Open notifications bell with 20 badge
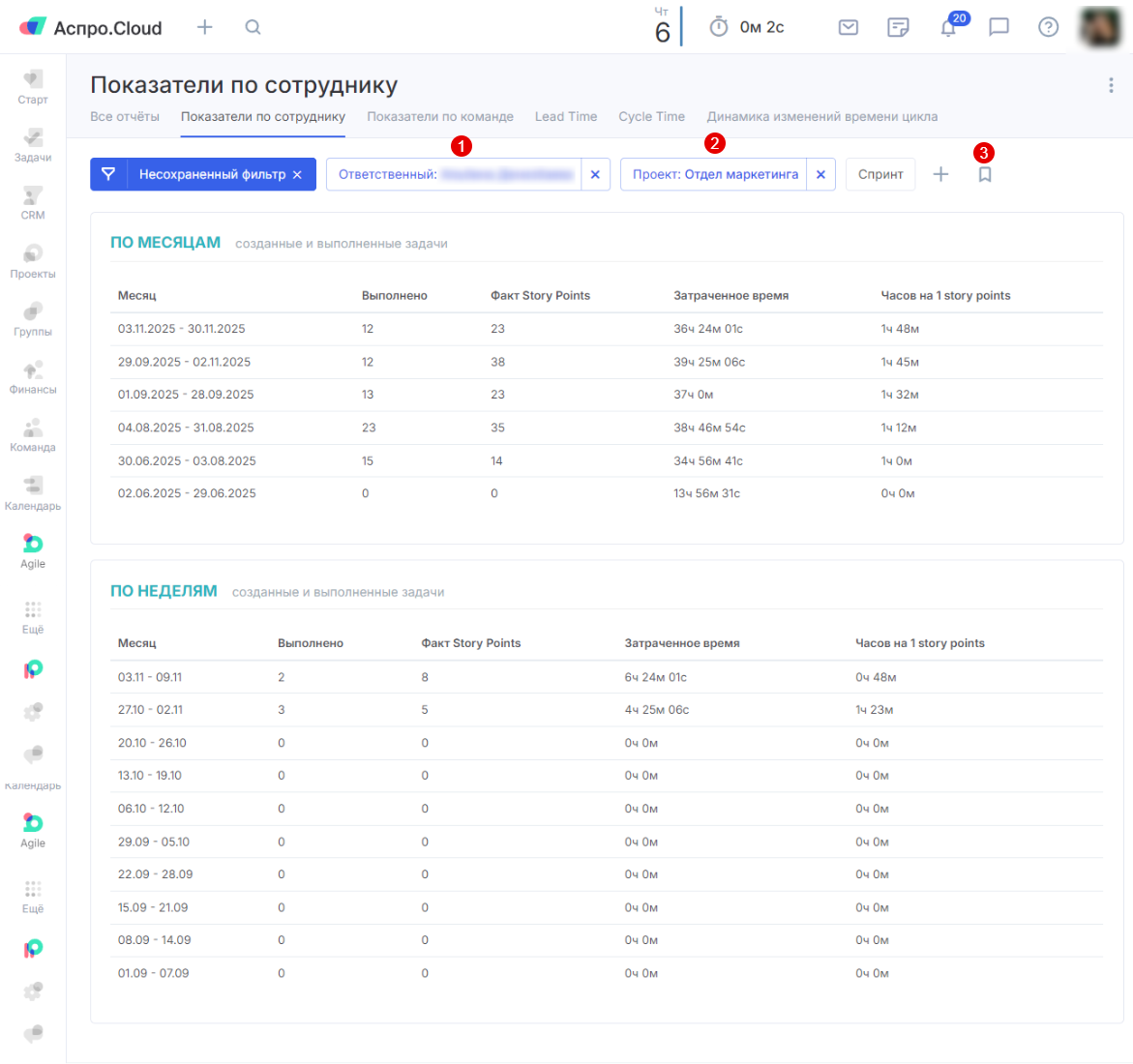The width and height of the screenshot is (1133, 1064). [x=948, y=27]
